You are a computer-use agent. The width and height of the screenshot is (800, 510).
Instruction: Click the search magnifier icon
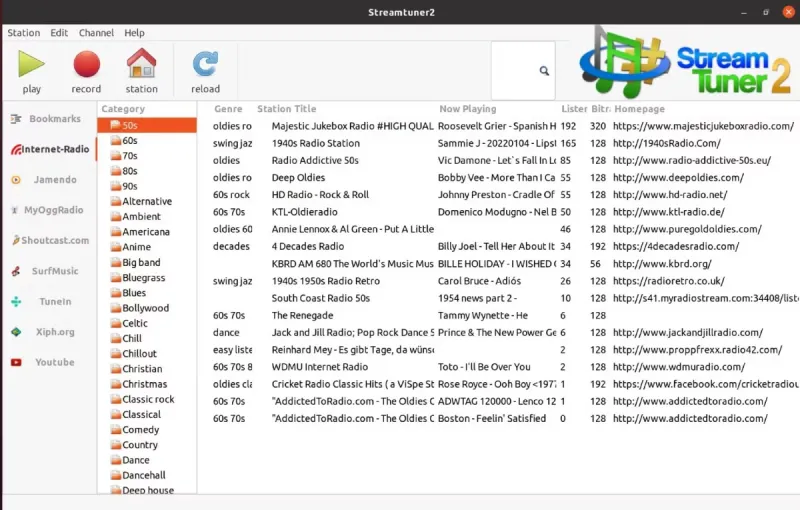pyautogui.click(x=544, y=71)
